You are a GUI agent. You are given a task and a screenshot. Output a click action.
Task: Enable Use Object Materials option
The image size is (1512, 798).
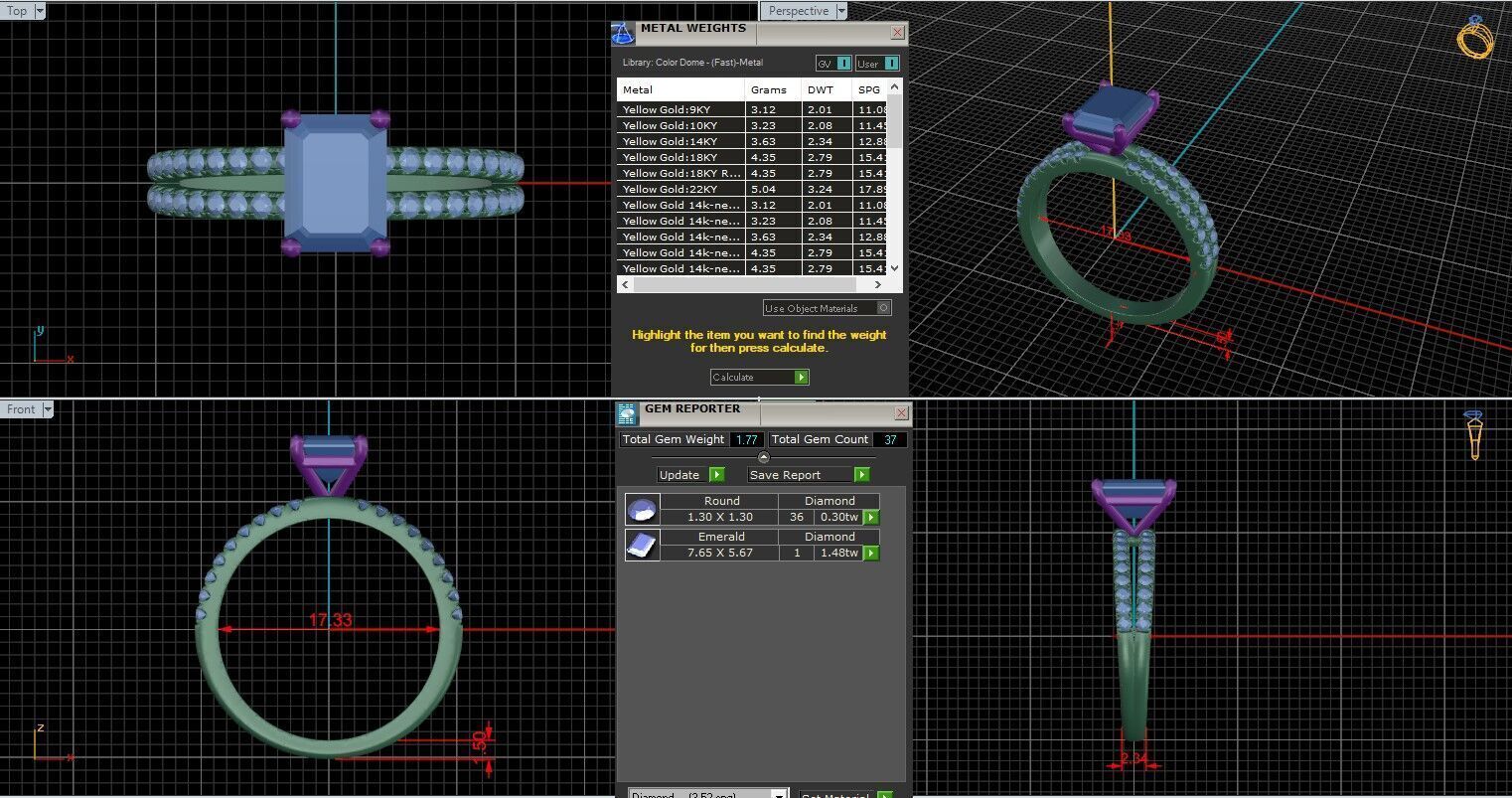[883, 308]
